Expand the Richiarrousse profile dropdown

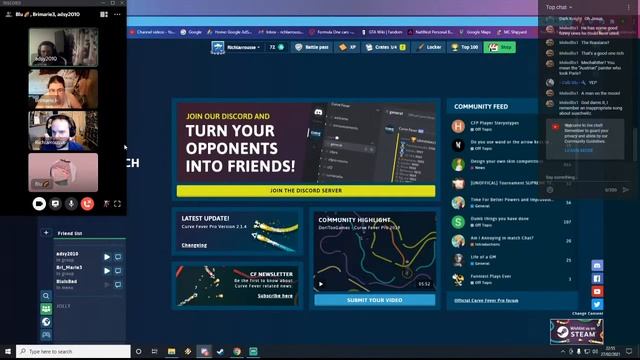243,47
